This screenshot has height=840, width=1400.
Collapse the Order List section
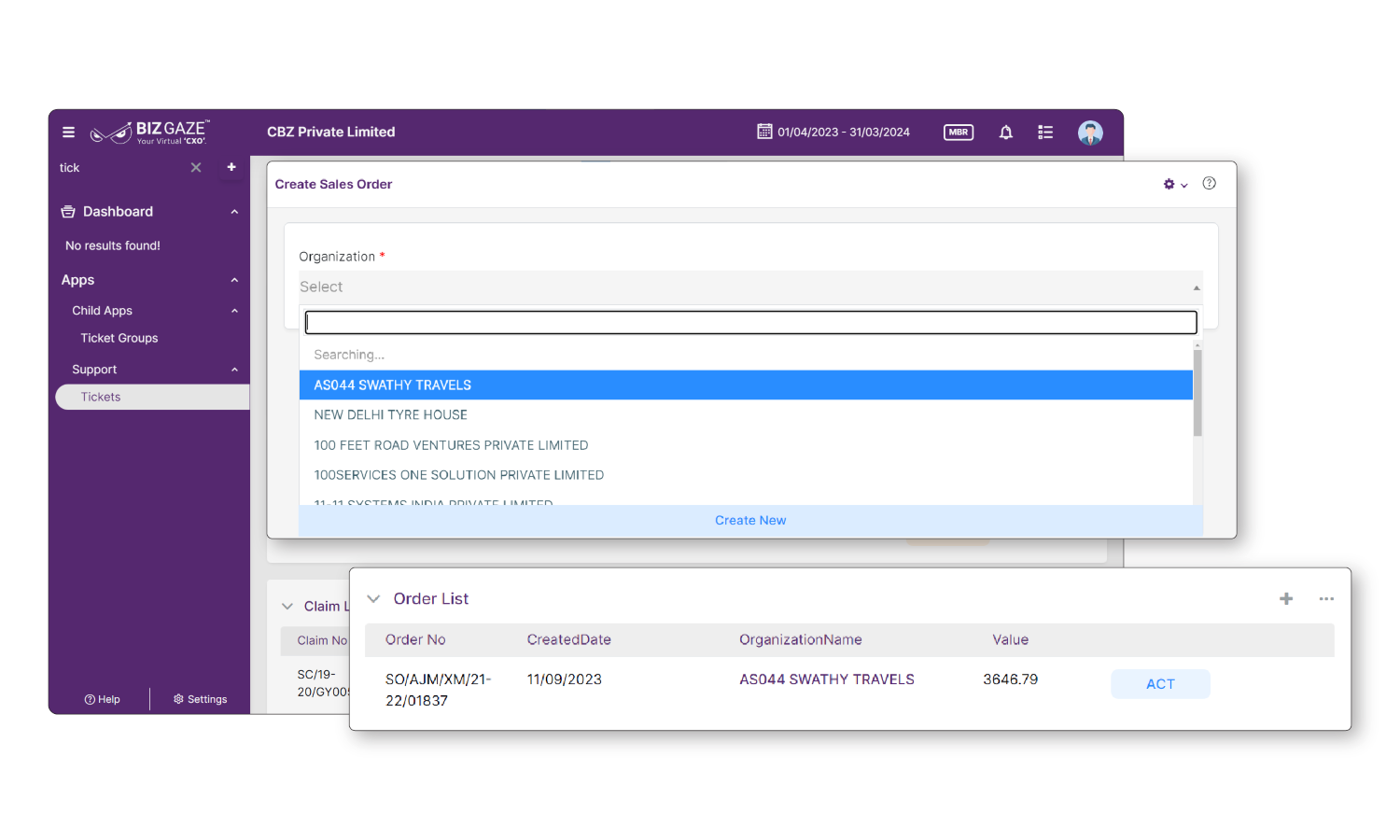tap(373, 599)
